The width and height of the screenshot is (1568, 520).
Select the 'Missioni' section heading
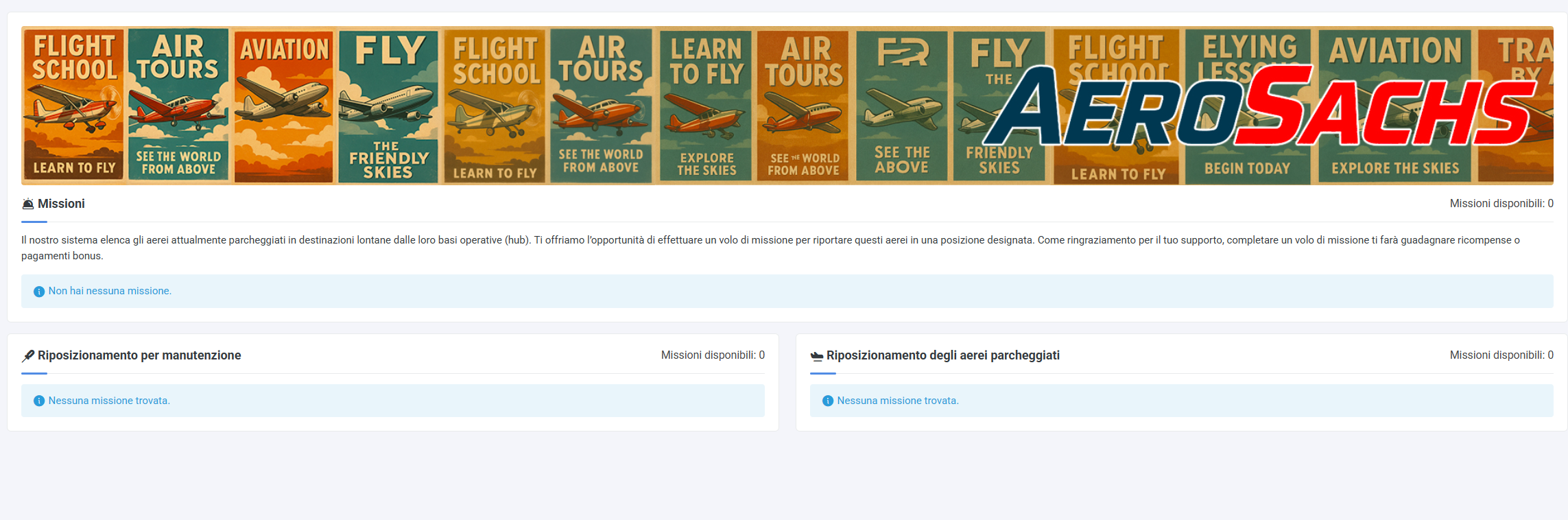[x=61, y=204]
